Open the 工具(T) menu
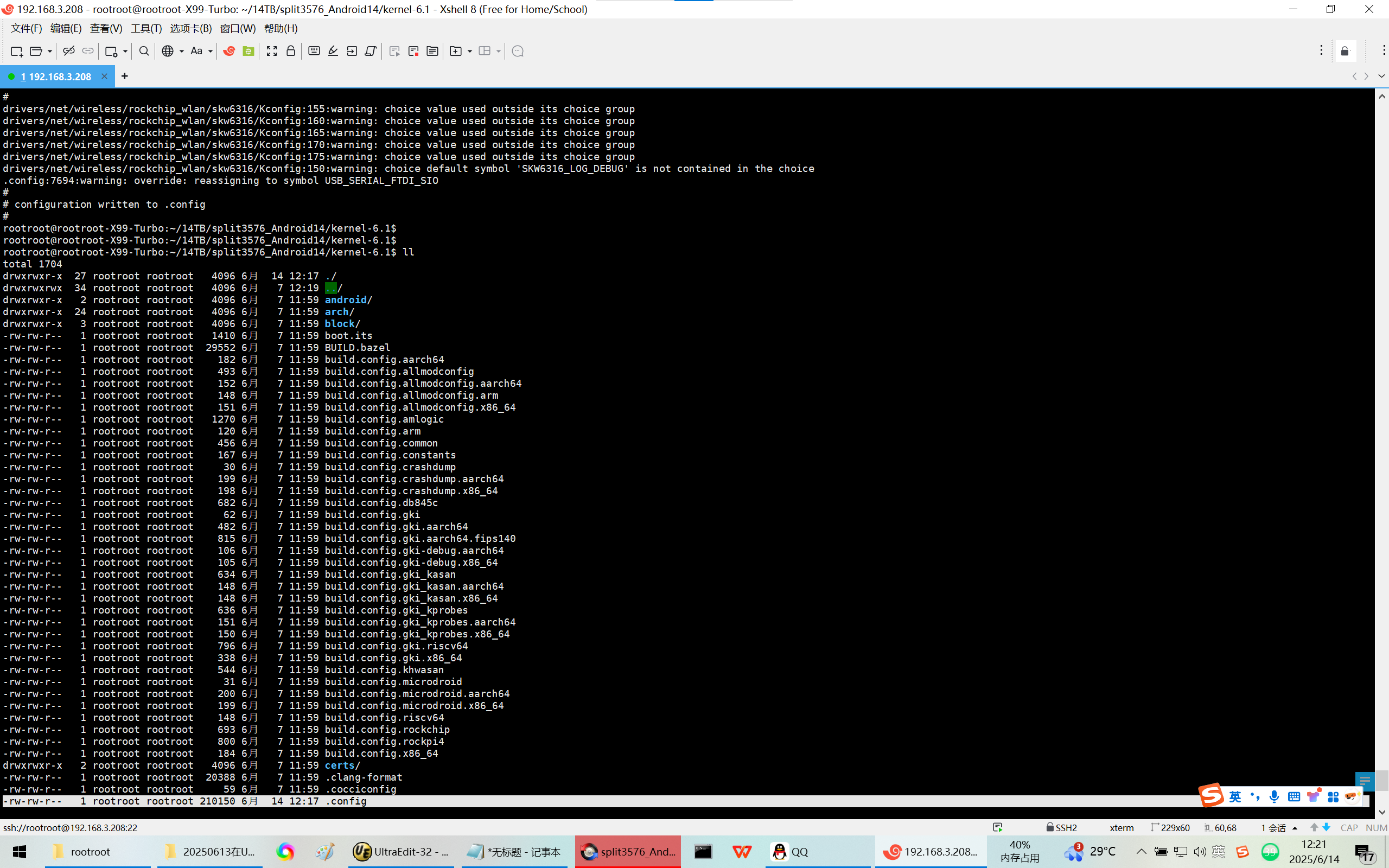 [x=146, y=28]
